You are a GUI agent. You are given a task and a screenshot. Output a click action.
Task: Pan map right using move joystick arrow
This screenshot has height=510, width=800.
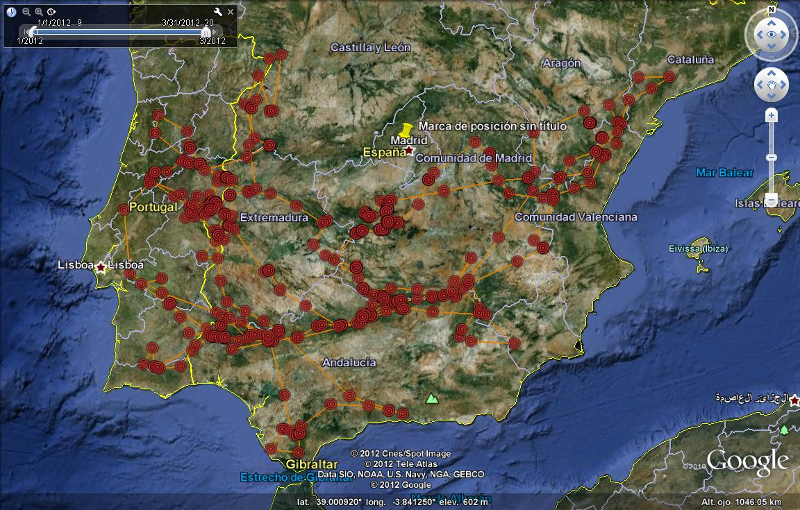pyautogui.click(x=784, y=85)
